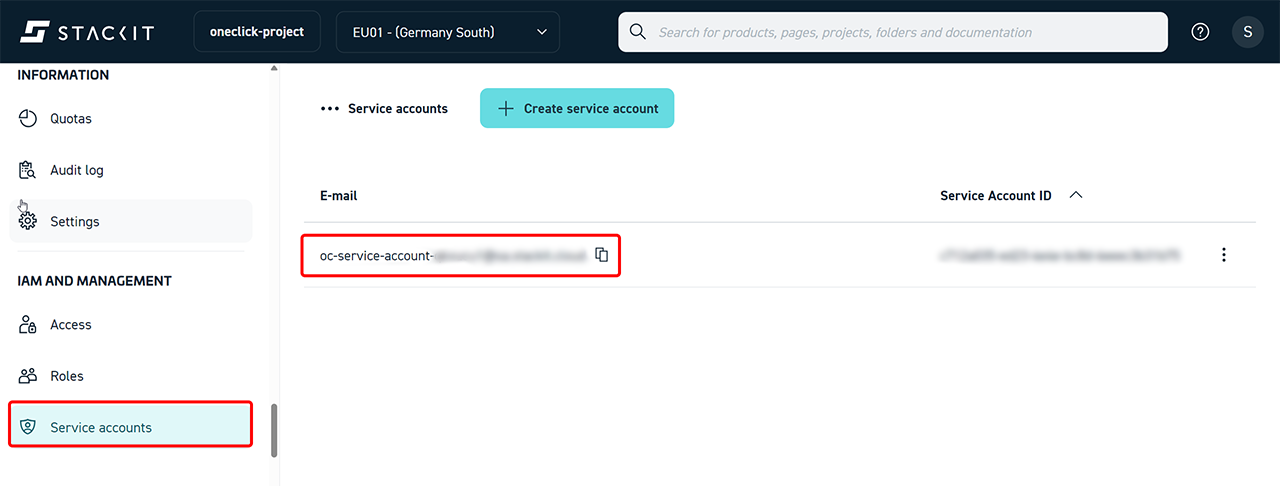1280x486 pixels.
Task: Click the E-mail column header
Action: coord(338,196)
